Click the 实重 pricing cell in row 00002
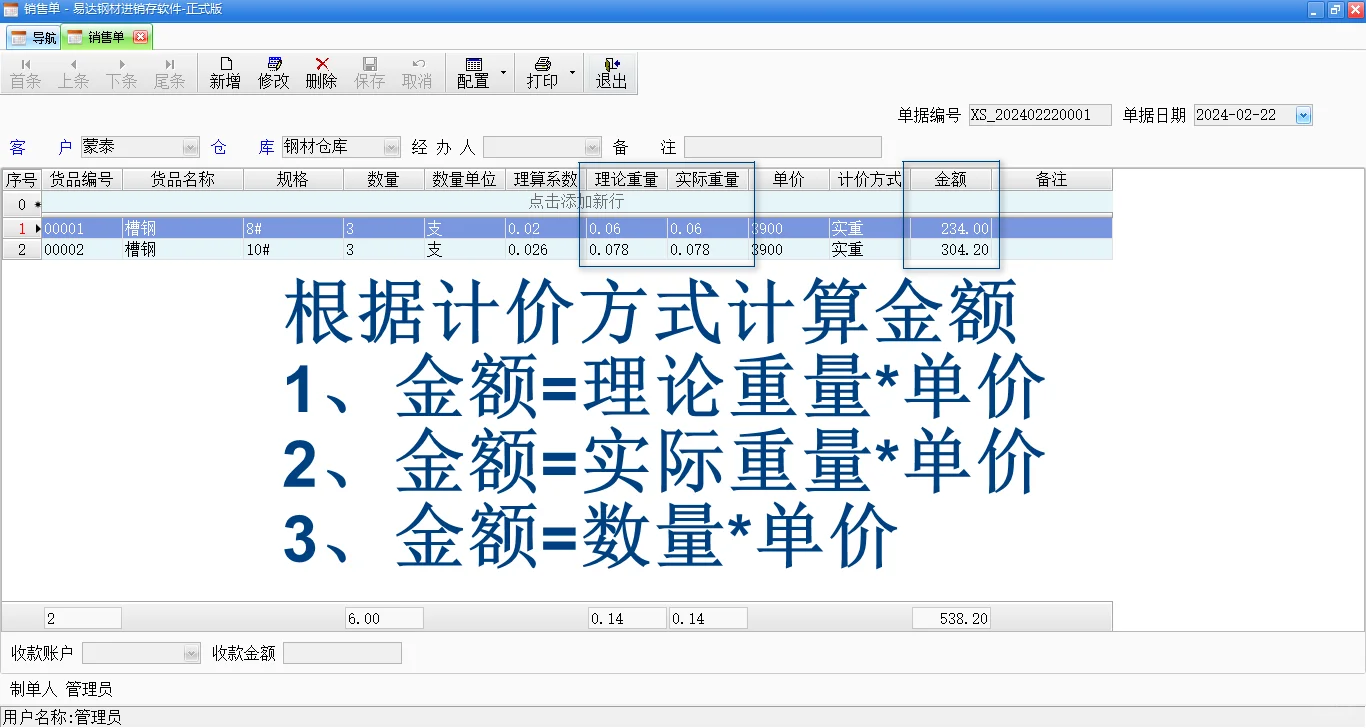1366x728 pixels. (870, 250)
